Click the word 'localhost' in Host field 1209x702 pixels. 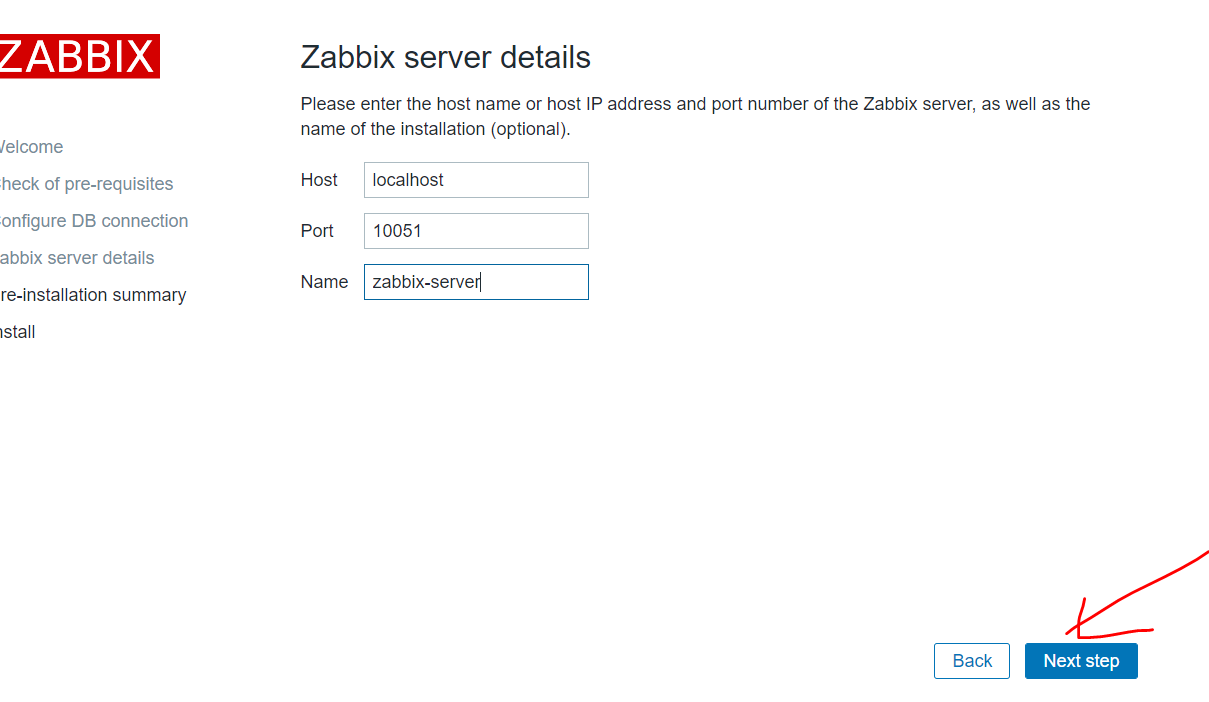(408, 180)
